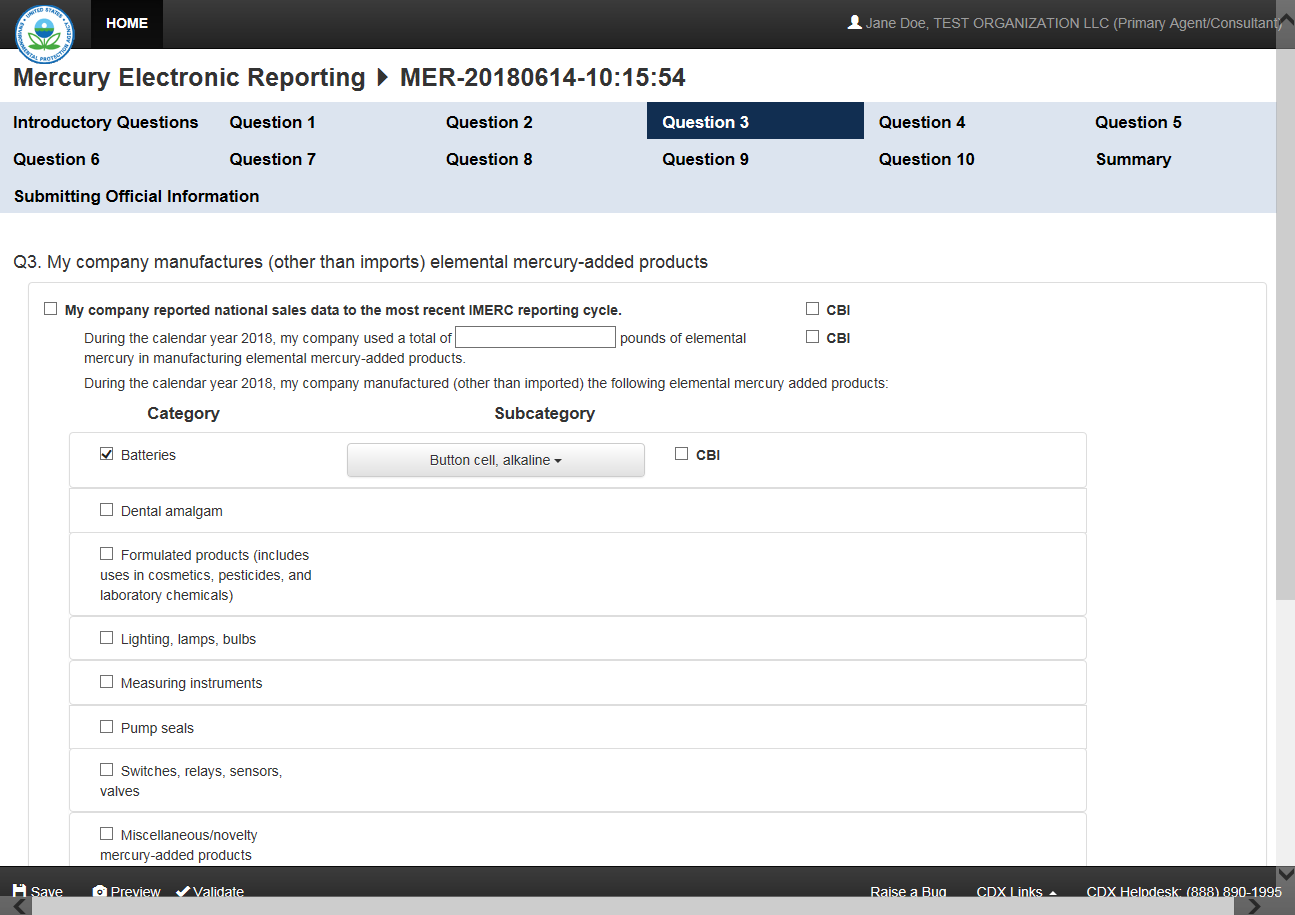
Task: Check Lighting, lamps, bulbs category
Action: [x=107, y=638]
